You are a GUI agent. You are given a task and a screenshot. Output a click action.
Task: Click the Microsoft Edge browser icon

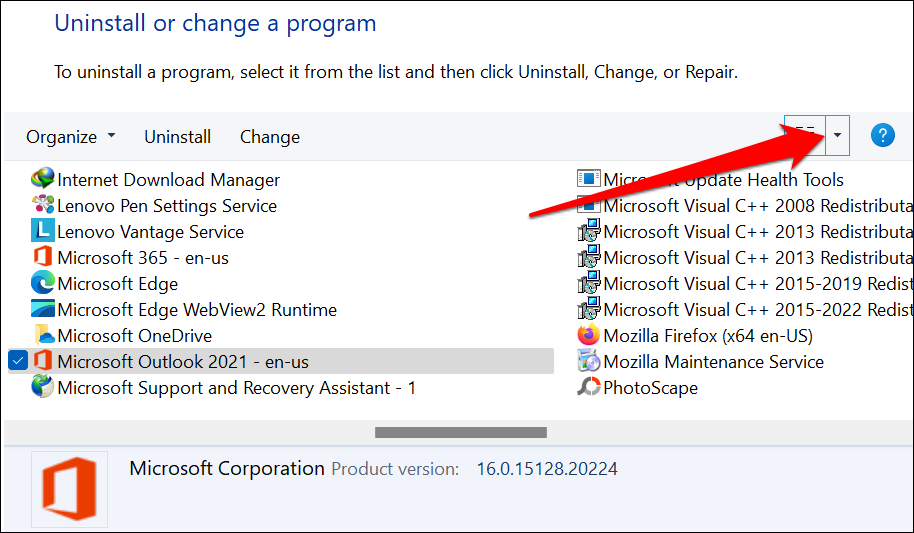tap(43, 284)
